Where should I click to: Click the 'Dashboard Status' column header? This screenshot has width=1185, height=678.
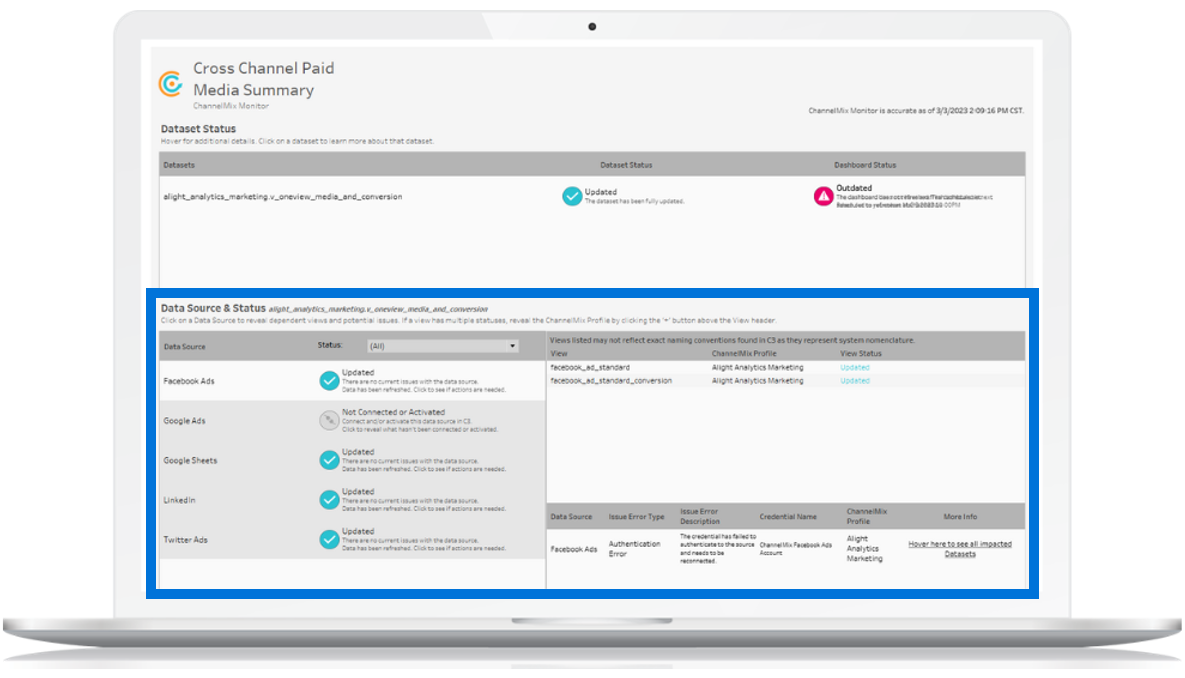[x=865, y=165]
